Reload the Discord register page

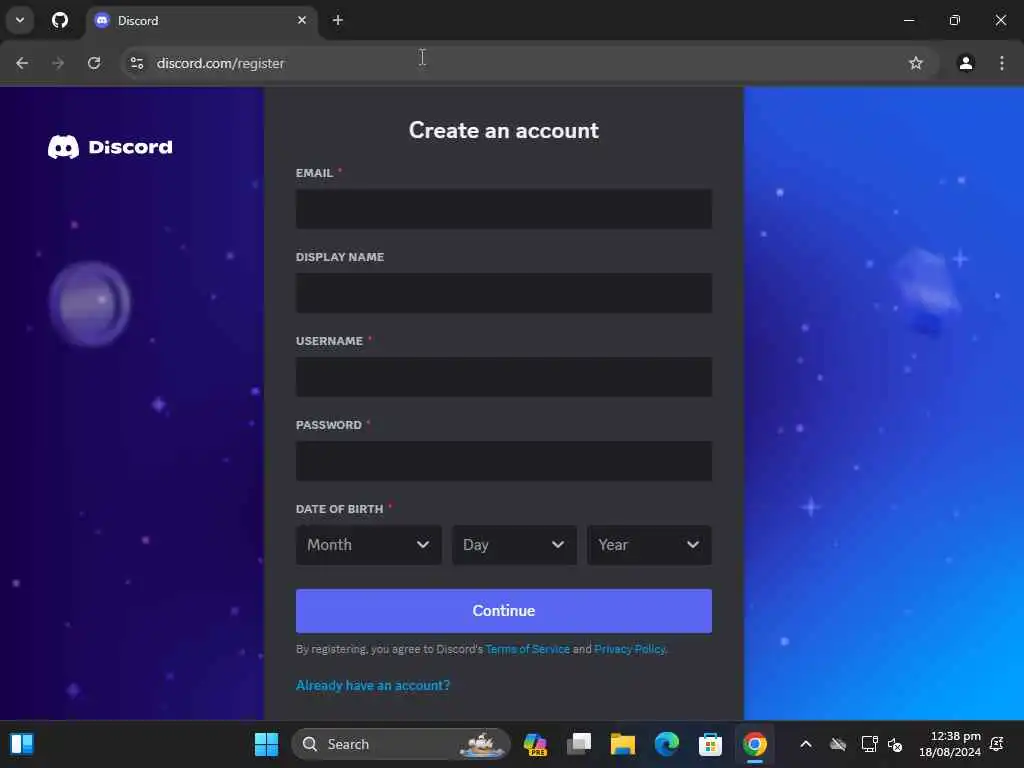pyautogui.click(x=94, y=63)
